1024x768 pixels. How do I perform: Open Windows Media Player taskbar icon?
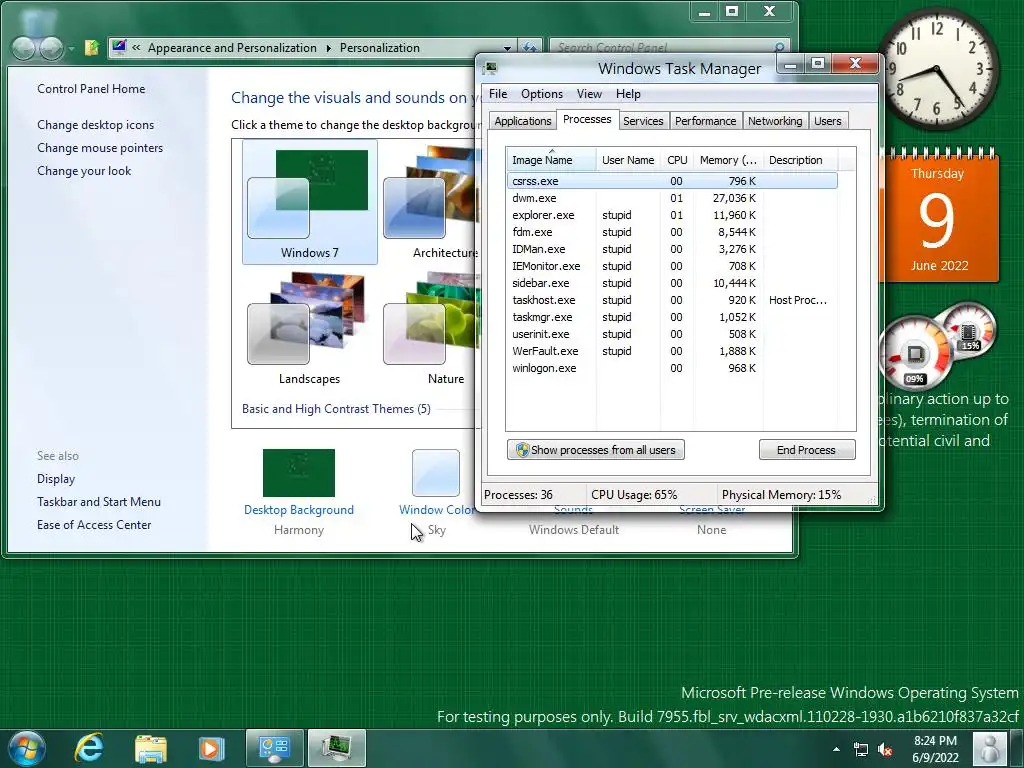coord(211,748)
